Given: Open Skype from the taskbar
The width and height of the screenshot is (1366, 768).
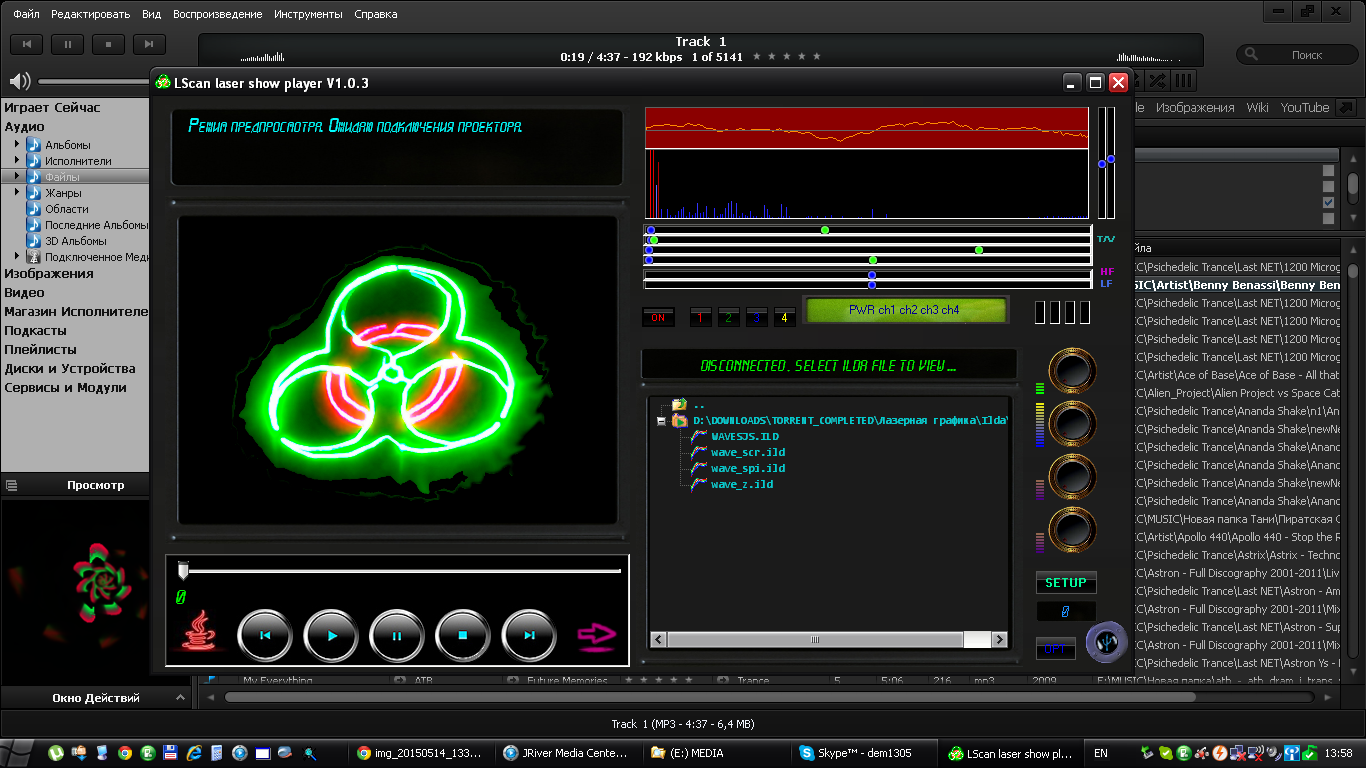Looking at the screenshot, I should tap(863, 753).
